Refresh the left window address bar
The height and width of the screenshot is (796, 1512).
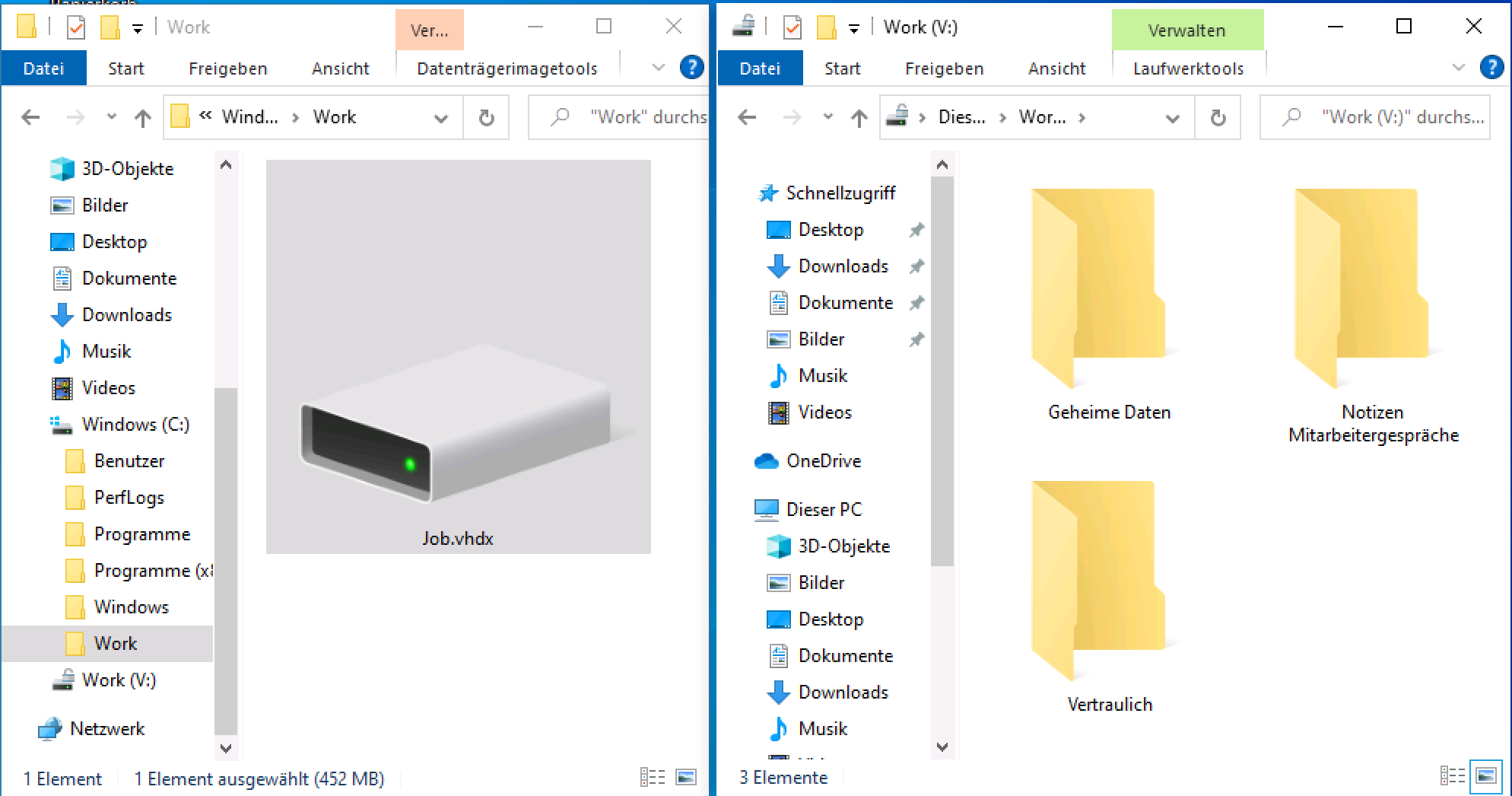(487, 117)
